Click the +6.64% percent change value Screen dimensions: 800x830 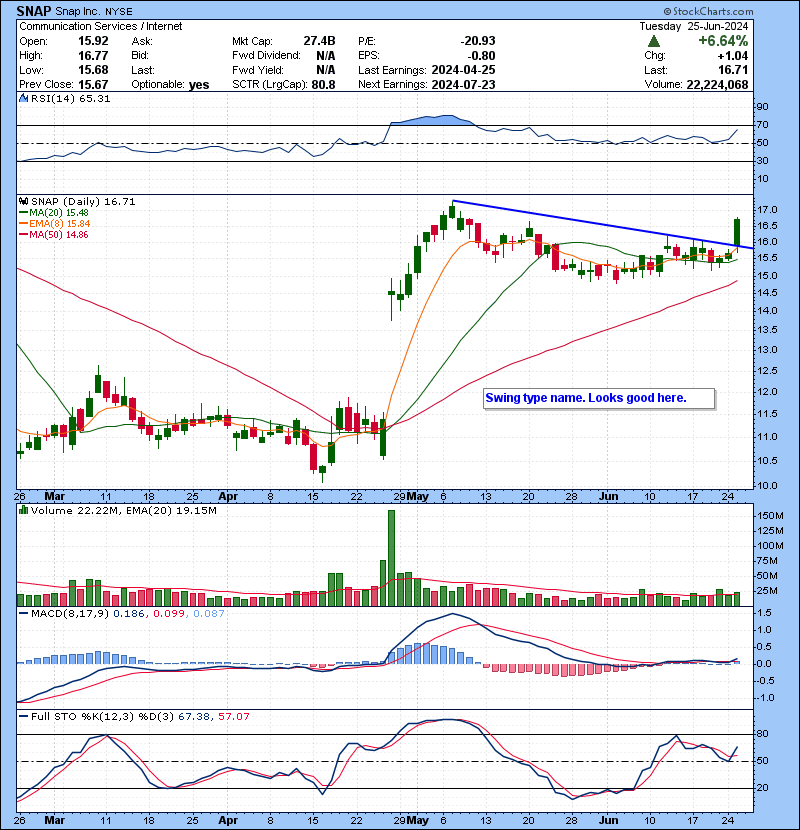[723, 41]
